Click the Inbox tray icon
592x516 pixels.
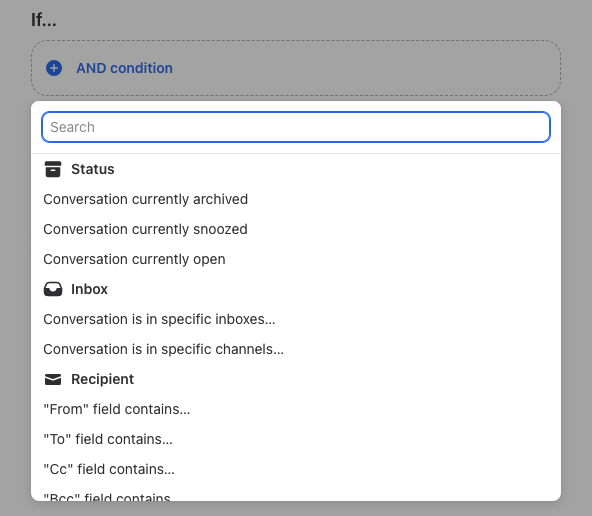pyautogui.click(x=53, y=289)
